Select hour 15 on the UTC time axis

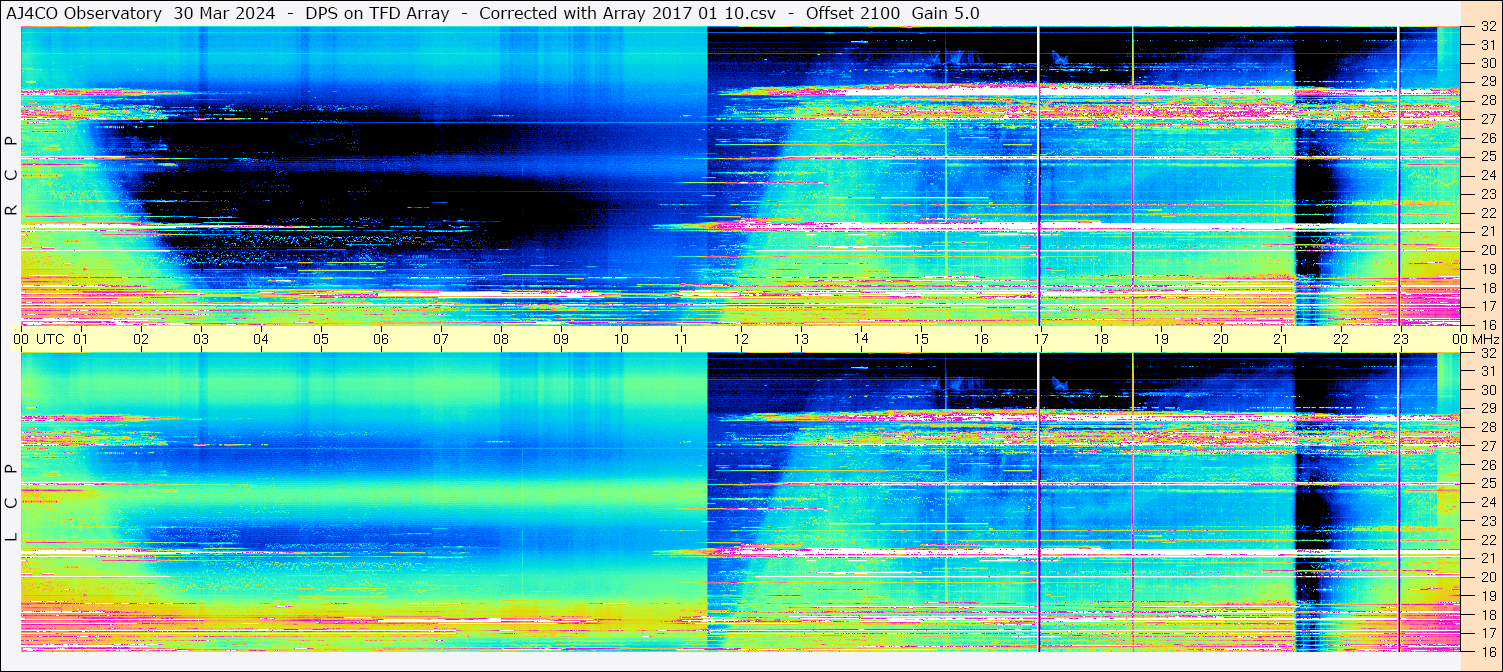[x=921, y=339]
